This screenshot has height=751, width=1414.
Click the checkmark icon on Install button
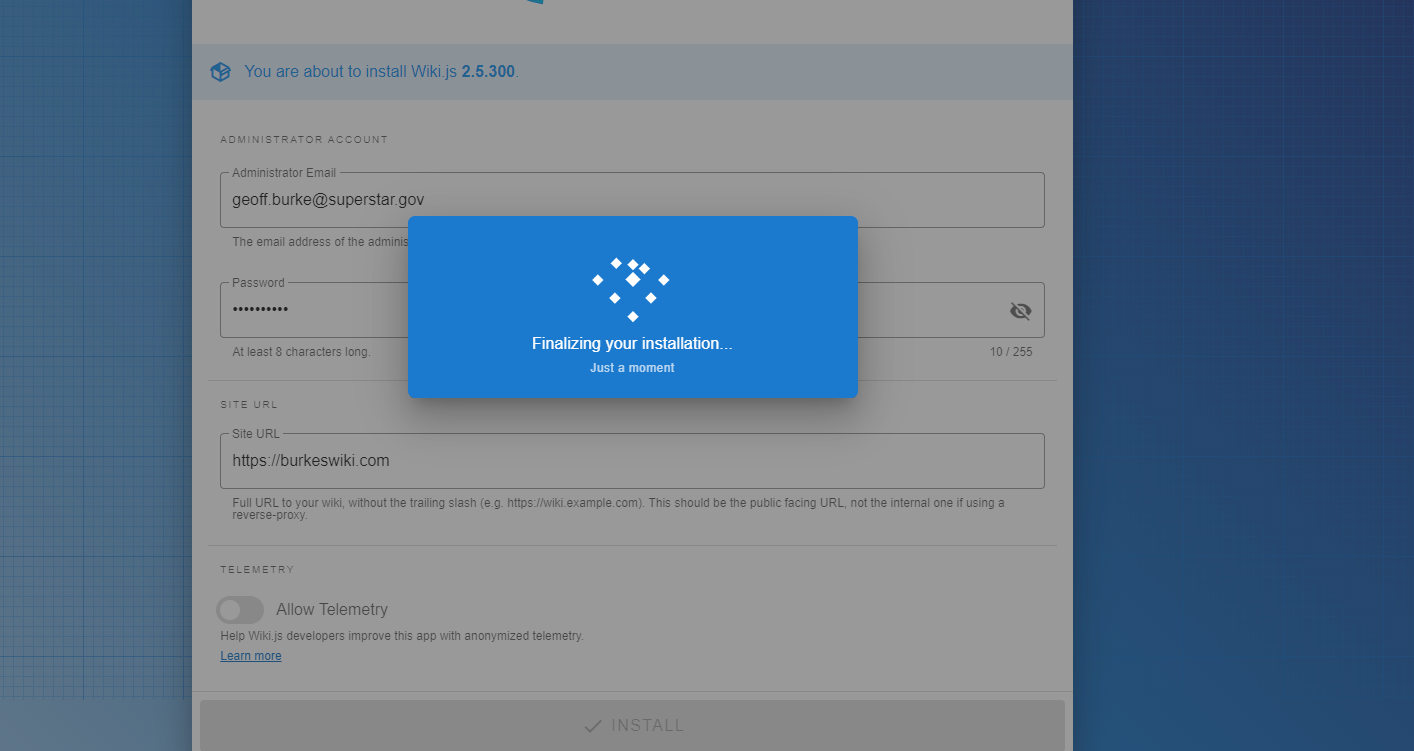coord(593,726)
